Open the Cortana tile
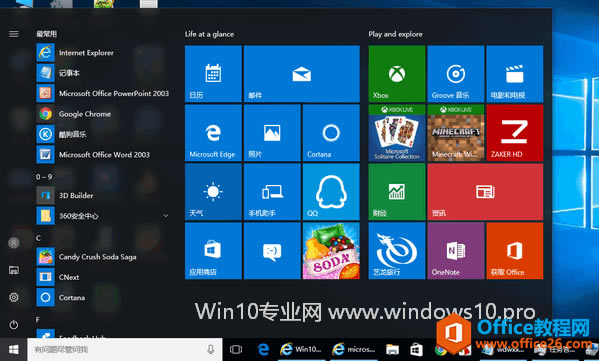Viewport: 599px width, 361px height. pyautogui.click(x=331, y=133)
